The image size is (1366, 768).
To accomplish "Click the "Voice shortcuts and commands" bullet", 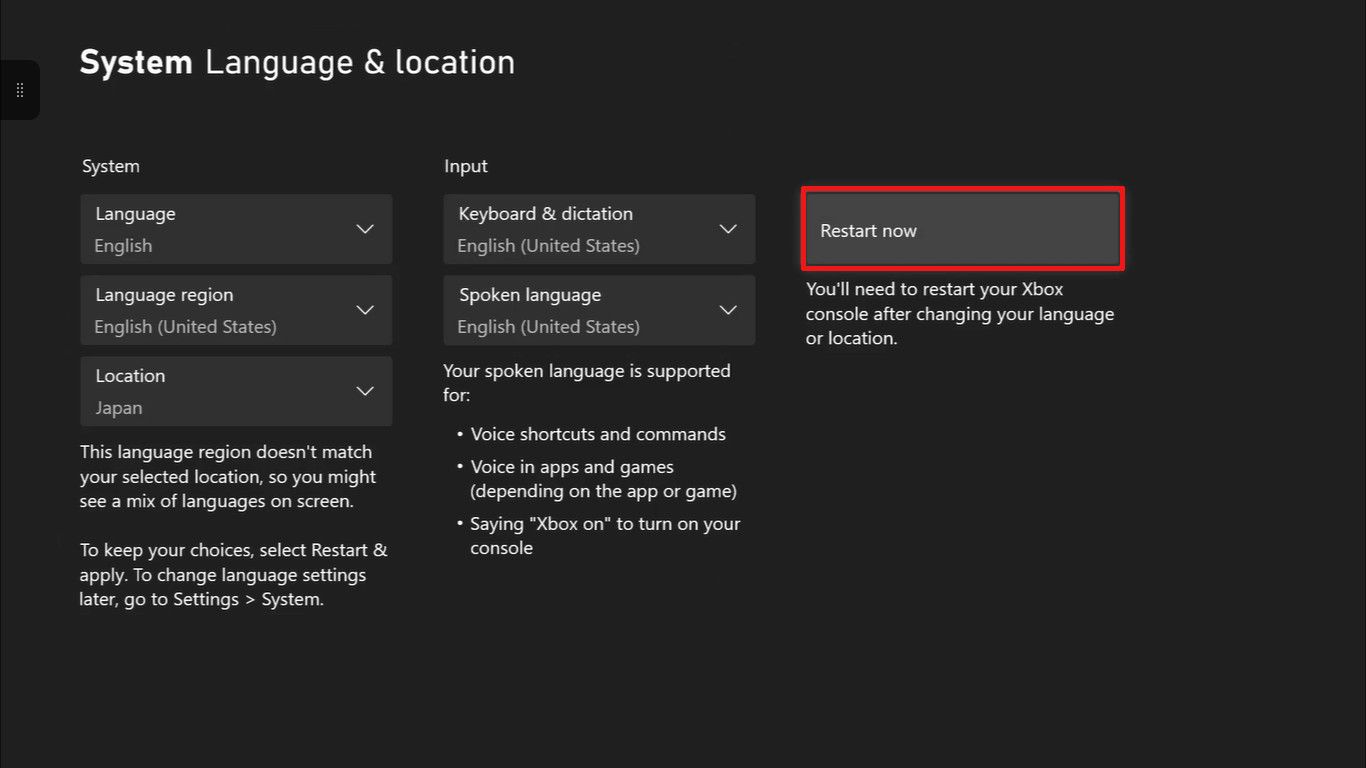I will (x=598, y=434).
